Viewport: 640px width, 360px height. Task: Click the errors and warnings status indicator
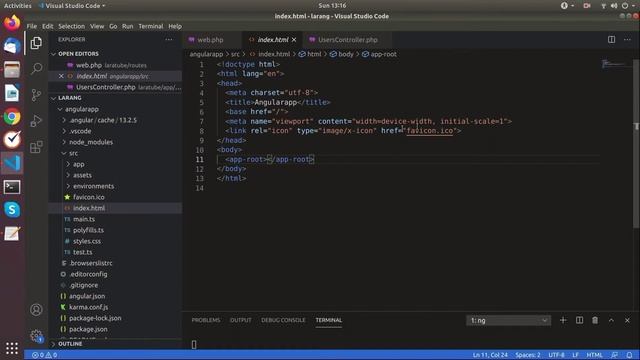tap(44, 355)
